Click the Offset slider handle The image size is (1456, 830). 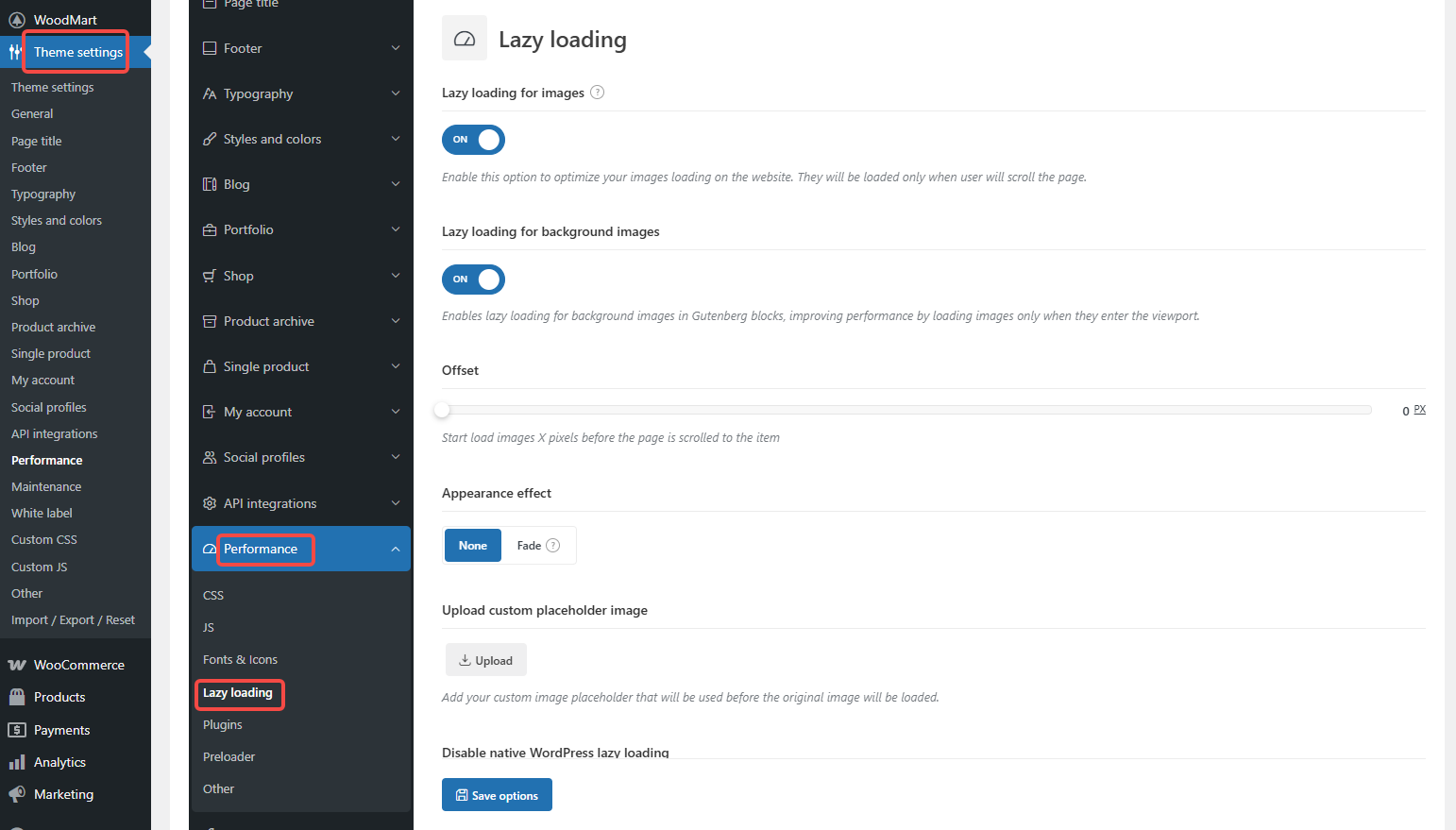click(442, 410)
